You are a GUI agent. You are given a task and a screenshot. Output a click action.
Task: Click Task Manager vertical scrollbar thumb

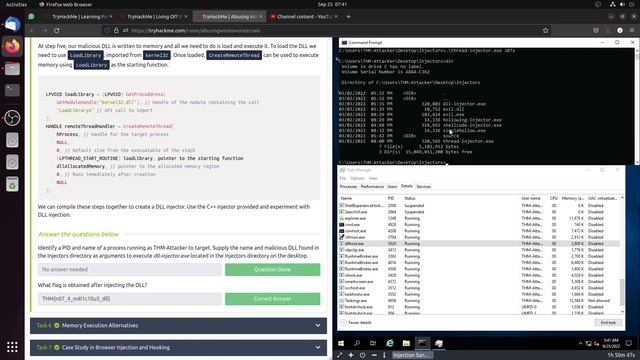[x=622, y=291]
